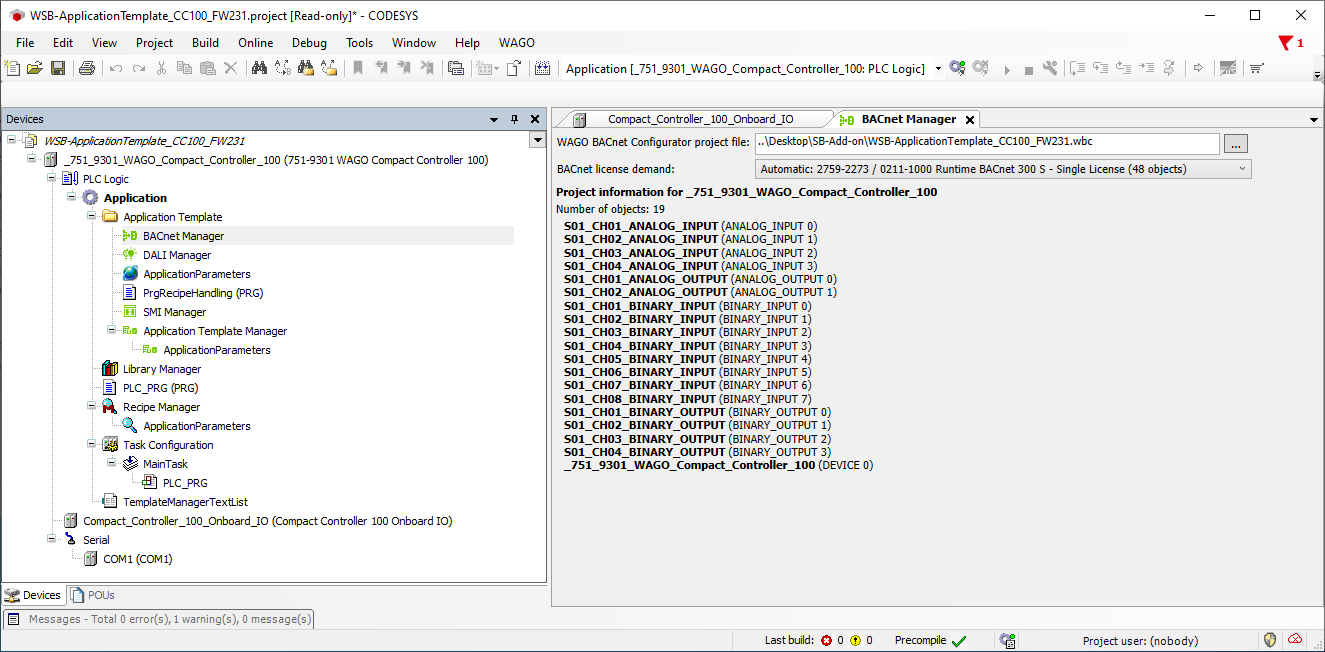
Task: Collapse the PLC Logic tree node
Action: [52, 179]
